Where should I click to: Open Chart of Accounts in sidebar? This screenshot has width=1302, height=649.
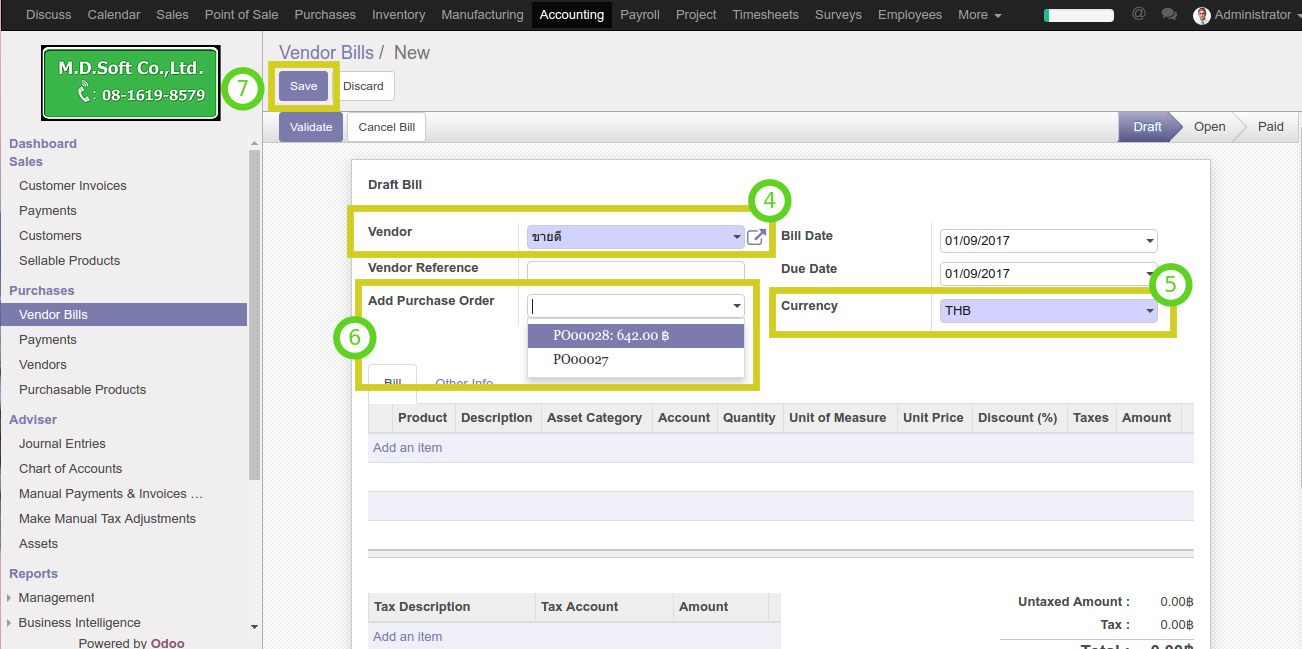point(70,469)
